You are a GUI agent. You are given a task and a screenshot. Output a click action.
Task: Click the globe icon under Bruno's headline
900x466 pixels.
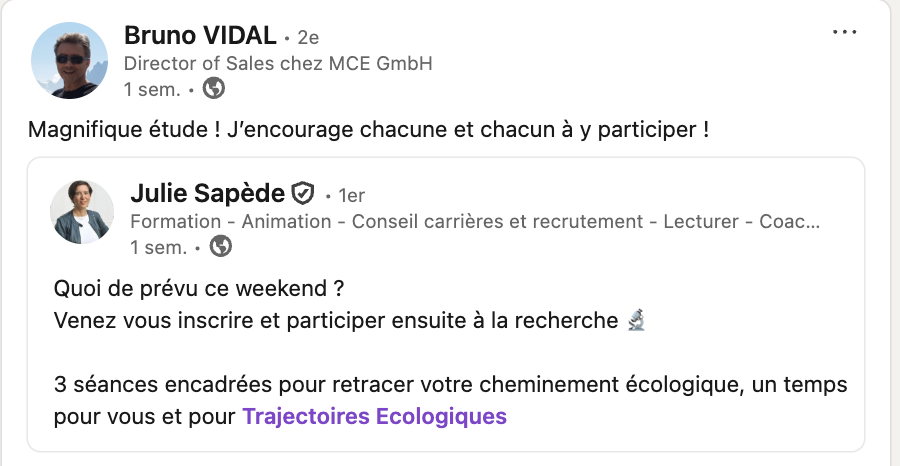(213, 89)
